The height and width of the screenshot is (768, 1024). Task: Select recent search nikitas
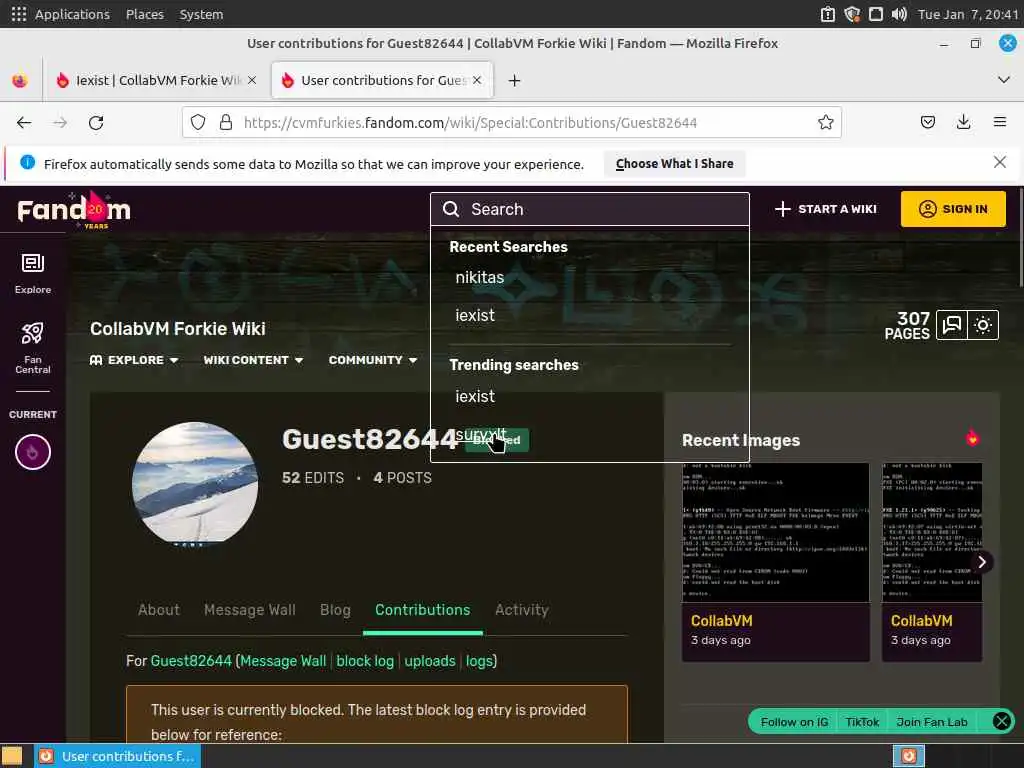pos(479,278)
